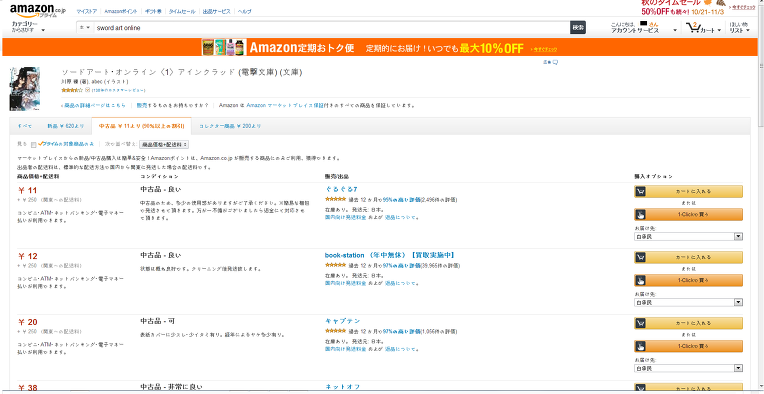Buy the ¥ 20 offer with 1-Click
Image resolution: width=764 pixels, height=394 pixels.
tap(688, 346)
